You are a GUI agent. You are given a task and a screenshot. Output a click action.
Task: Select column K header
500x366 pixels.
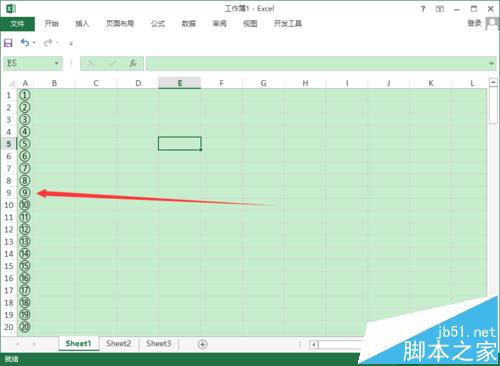pos(431,83)
